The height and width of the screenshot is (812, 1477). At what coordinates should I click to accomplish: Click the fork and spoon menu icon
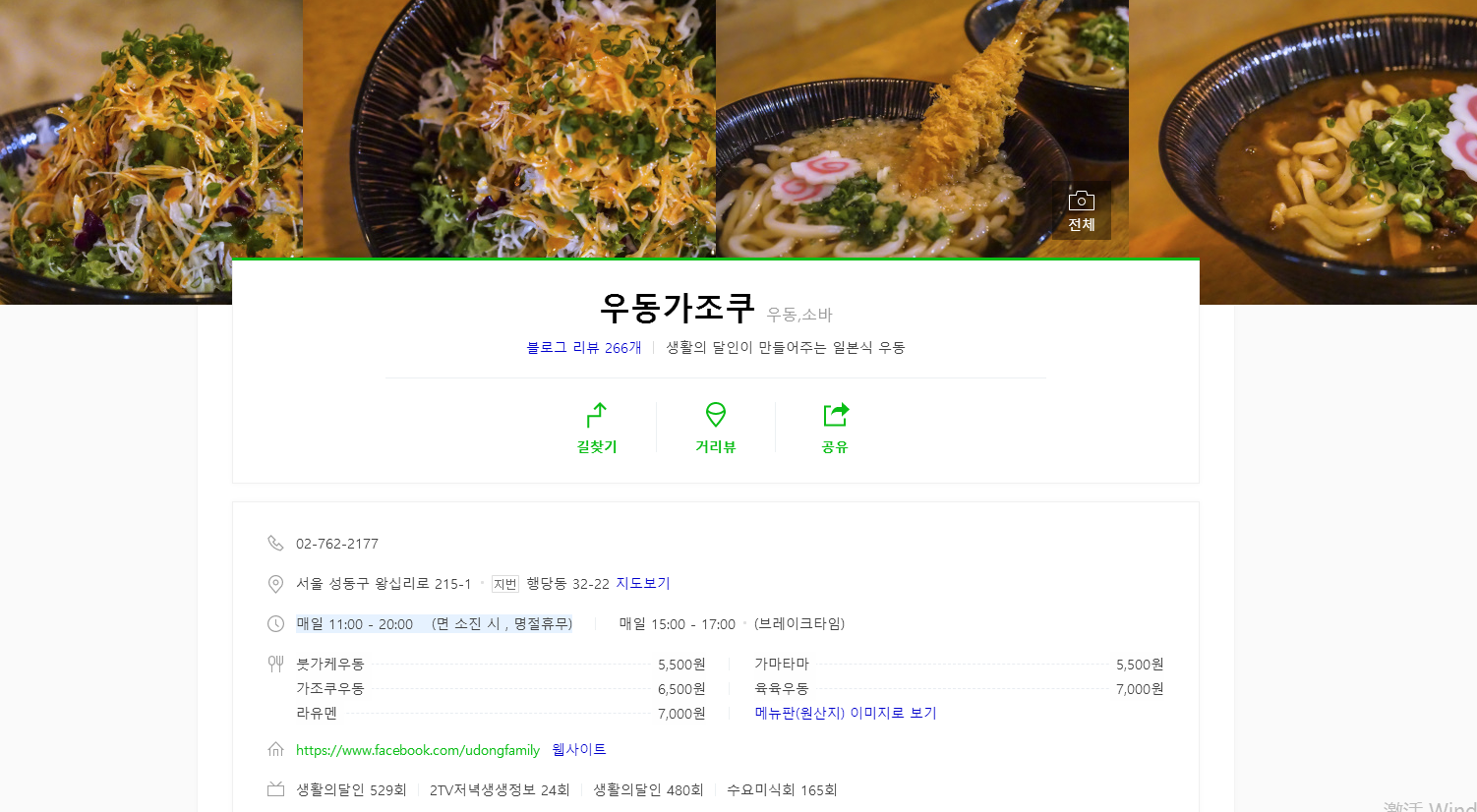click(275, 665)
